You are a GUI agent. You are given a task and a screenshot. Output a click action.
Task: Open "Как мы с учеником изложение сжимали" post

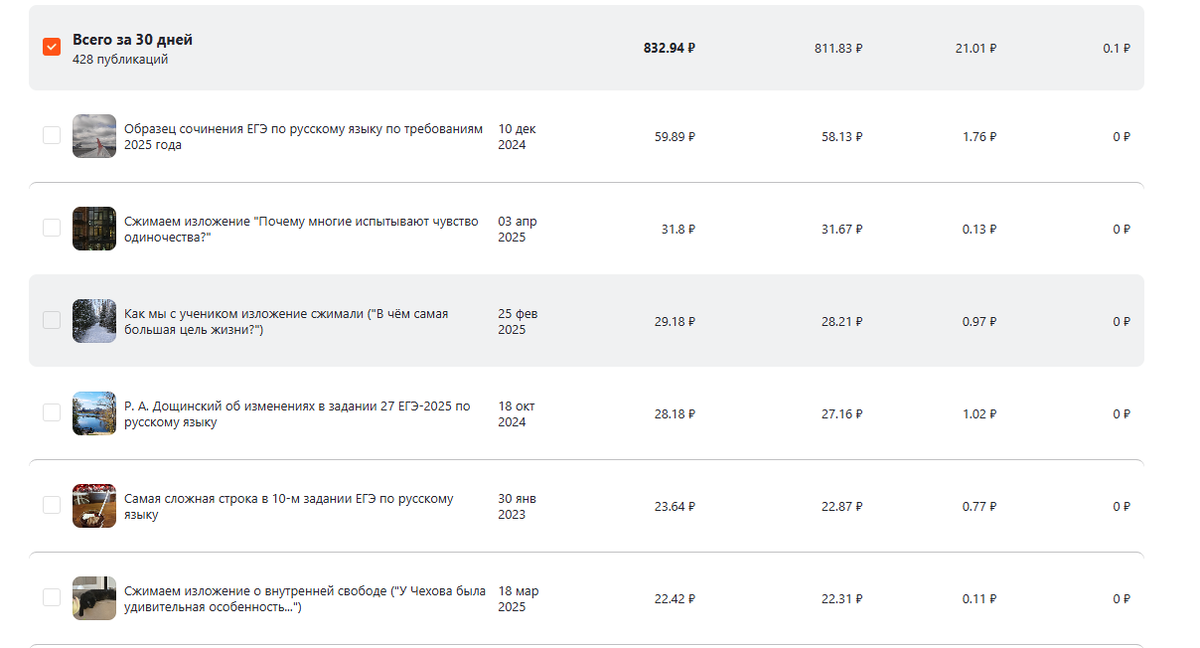click(286, 321)
